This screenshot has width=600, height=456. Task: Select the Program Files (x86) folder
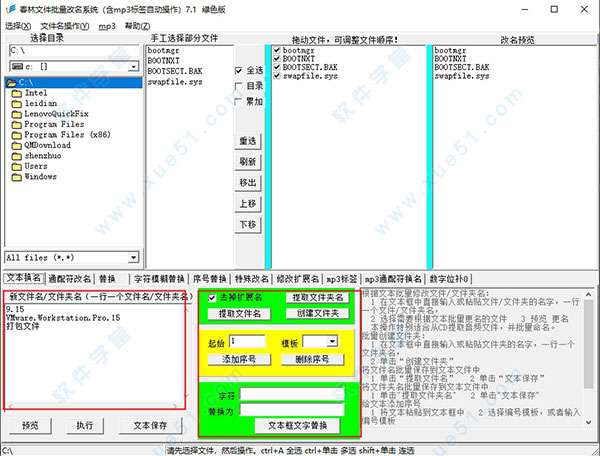pos(67,135)
